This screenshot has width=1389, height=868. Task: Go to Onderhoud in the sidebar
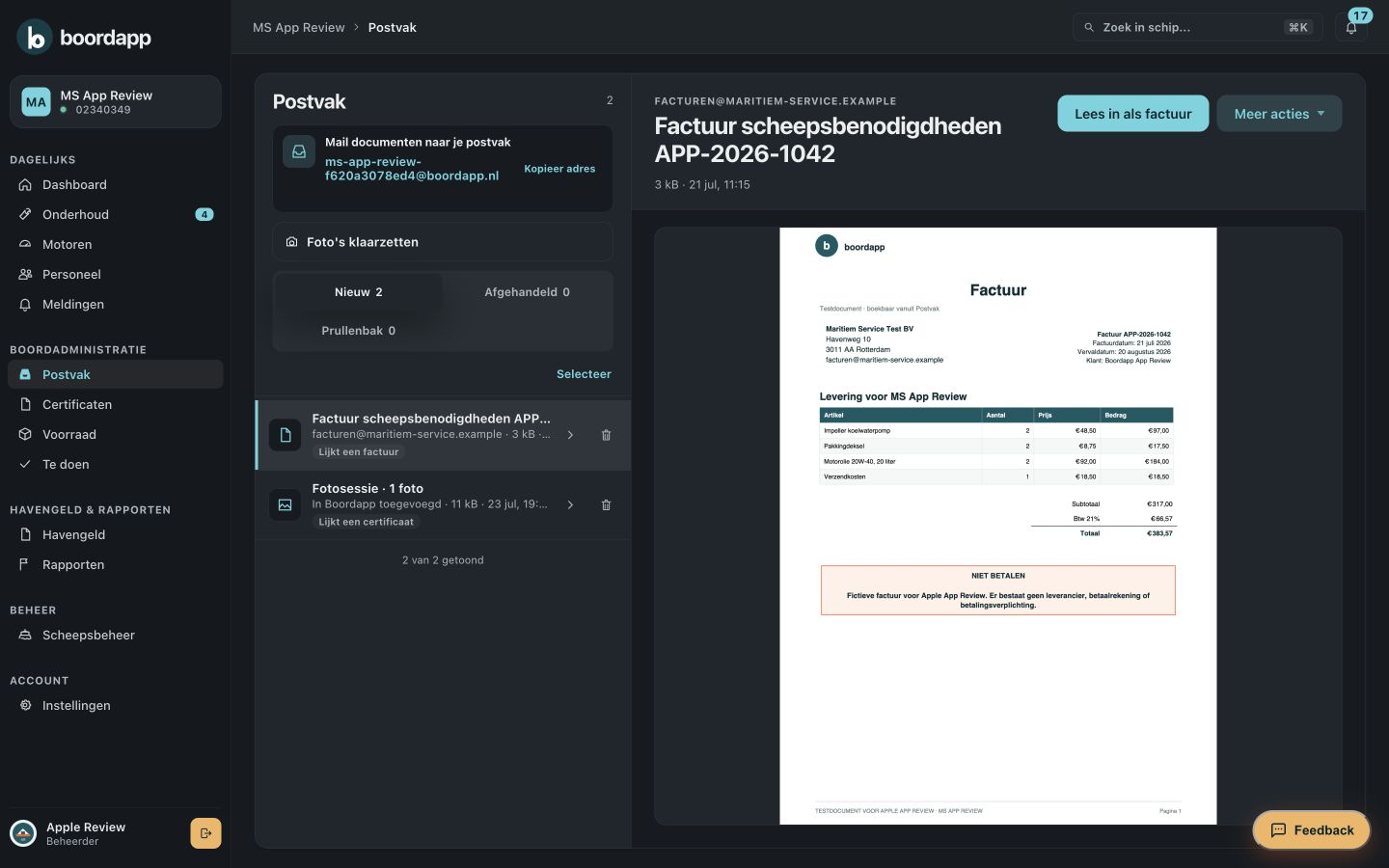tap(116, 214)
